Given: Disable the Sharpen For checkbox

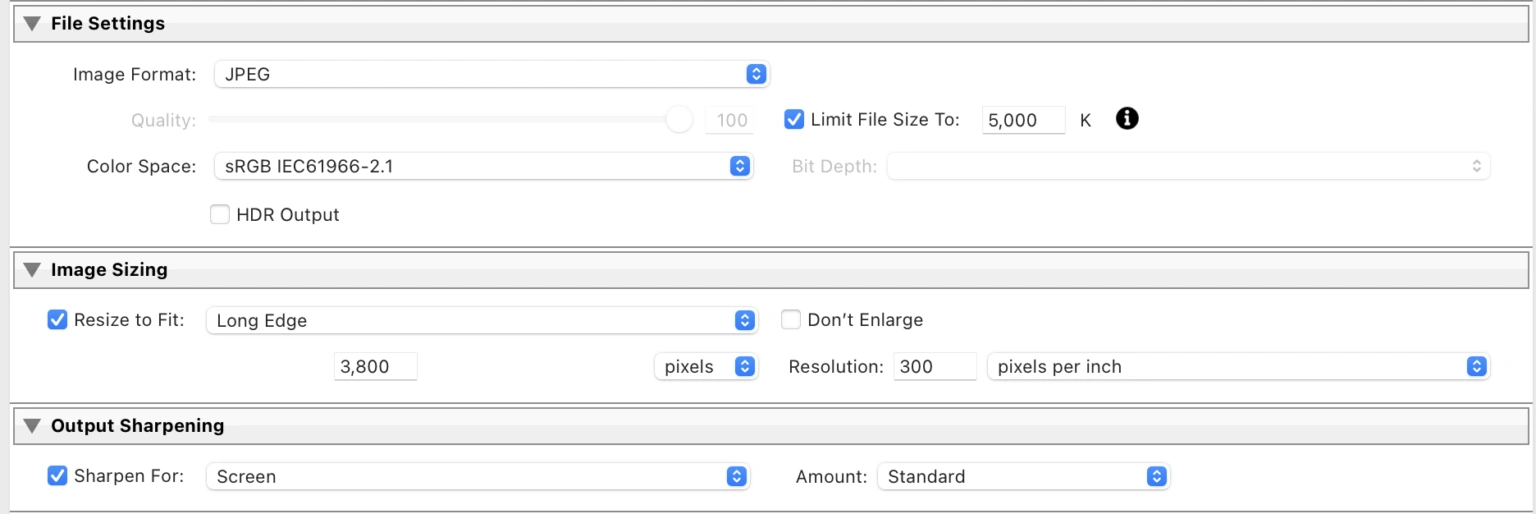Looking at the screenshot, I should (x=58, y=476).
